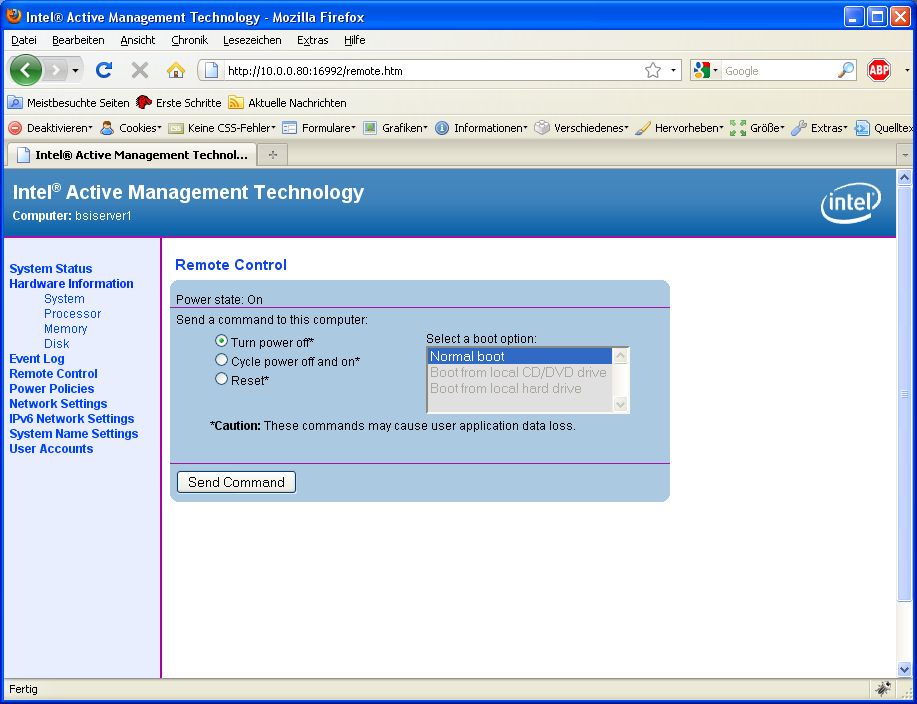Click the back navigation arrow

(x=27, y=70)
